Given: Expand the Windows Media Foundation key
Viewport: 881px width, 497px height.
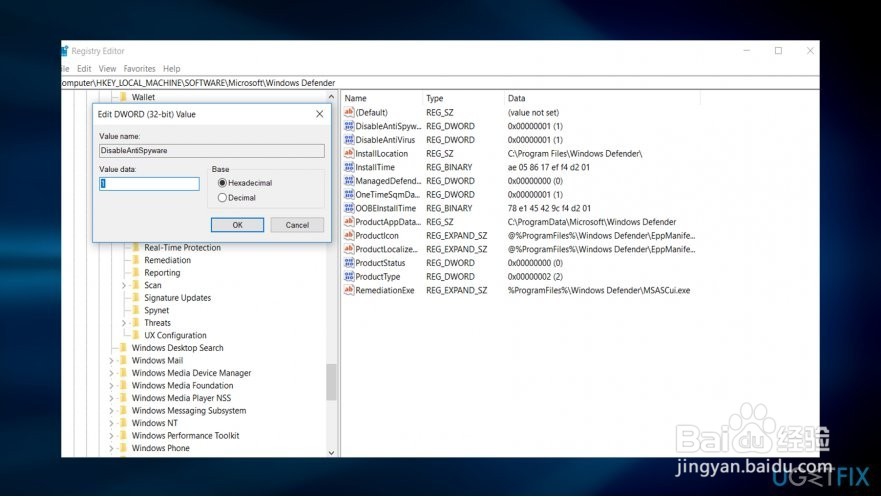Looking at the screenshot, I should point(111,386).
